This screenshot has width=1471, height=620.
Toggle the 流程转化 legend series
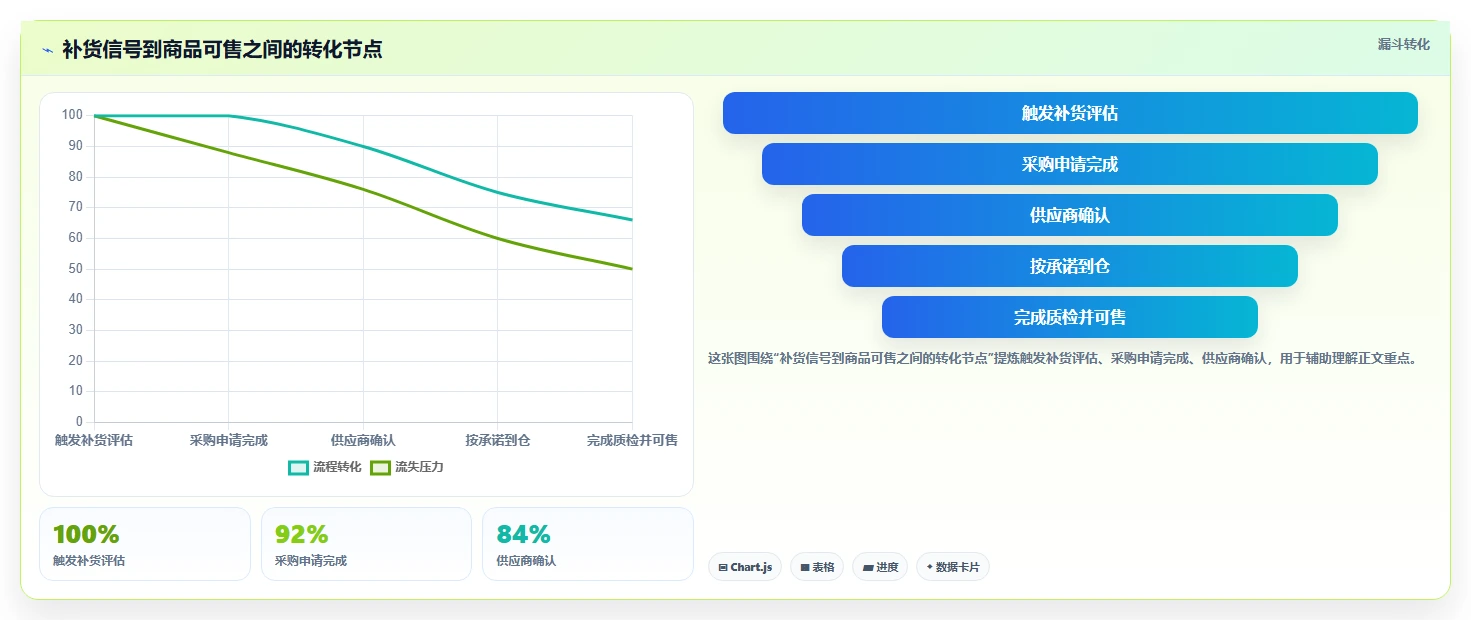(x=325, y=467)
